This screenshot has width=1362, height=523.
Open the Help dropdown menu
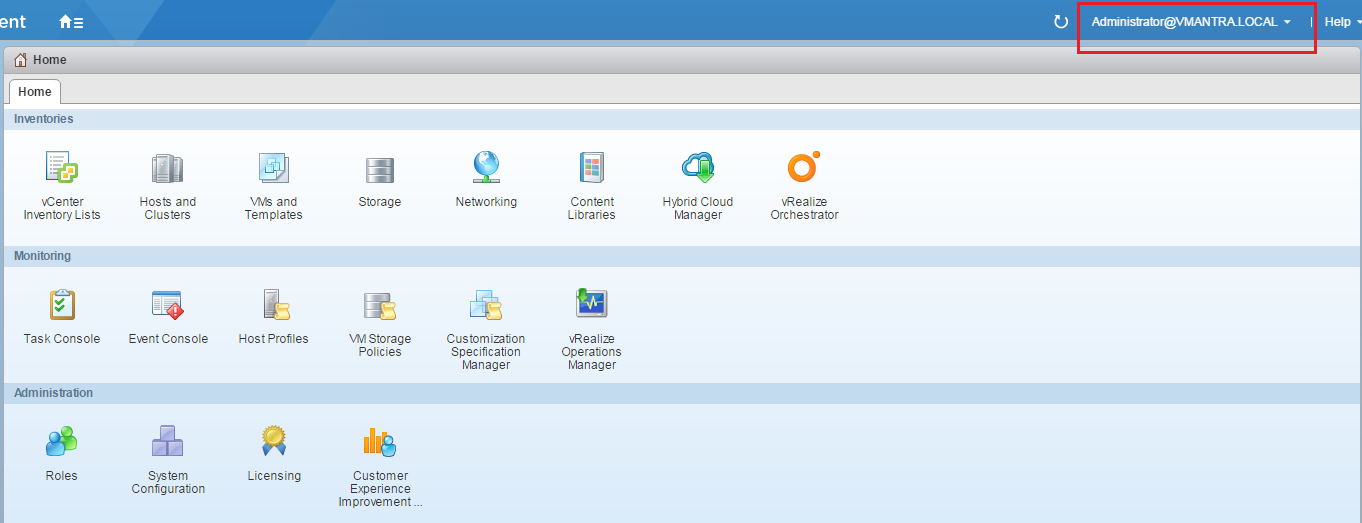coord(1342,21)
